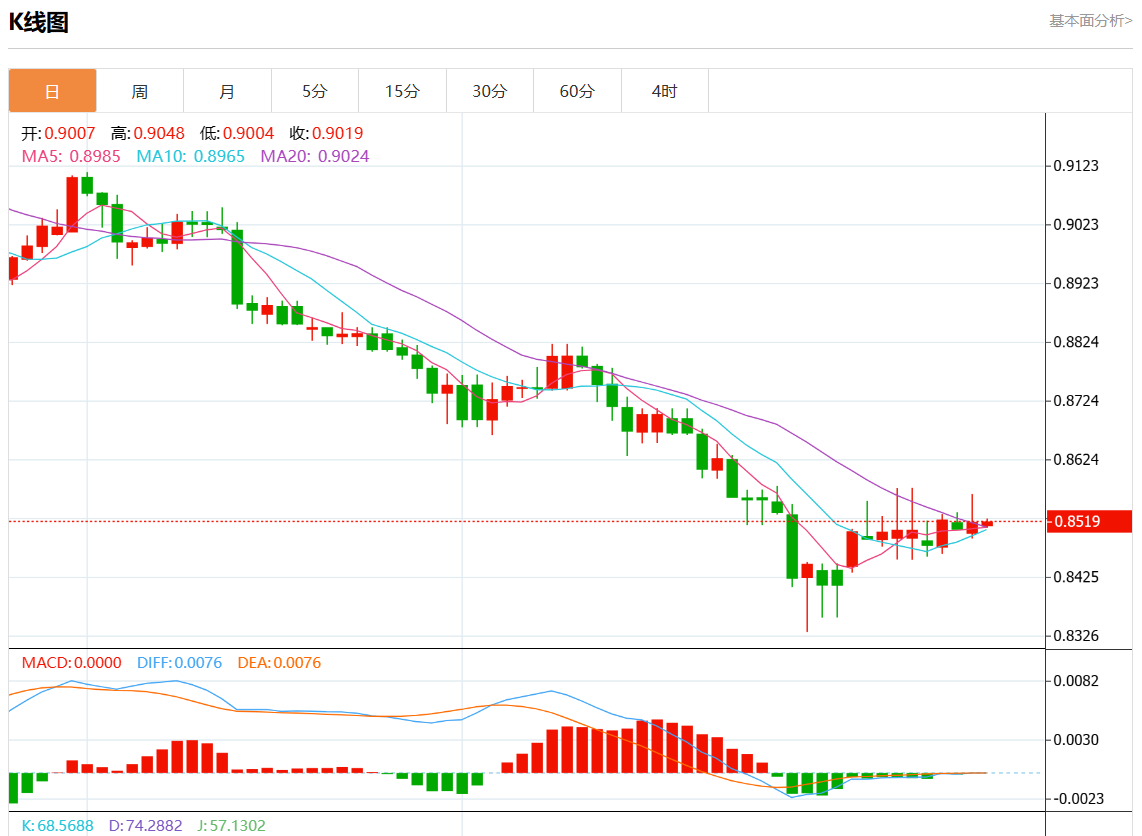Image resolution: width=1142 pixels, height=836 pixels.
Task: Click the 0.9023 price axis label
Action: [x=1076, y=224]
